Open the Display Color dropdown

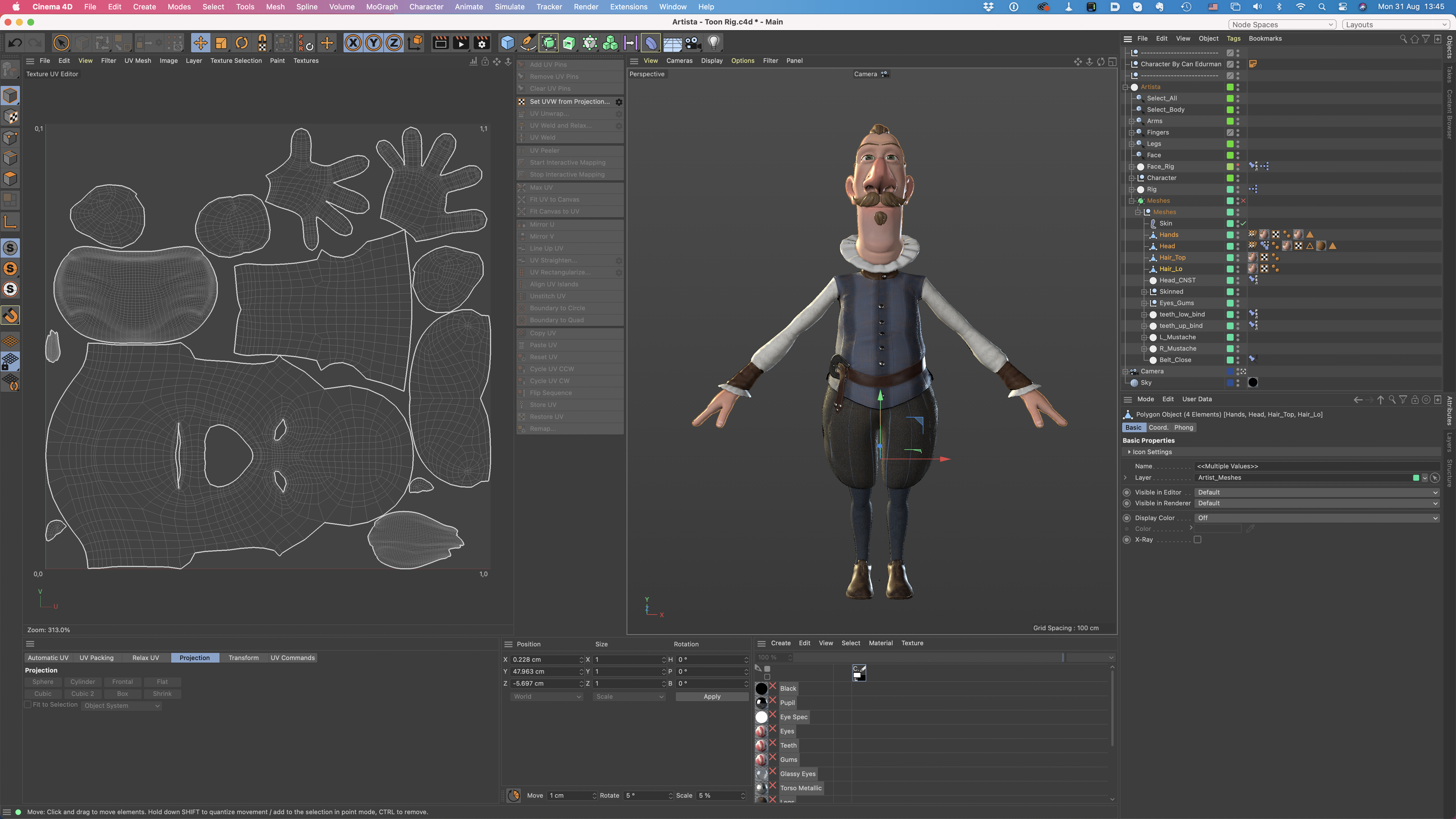point(1316,518)
